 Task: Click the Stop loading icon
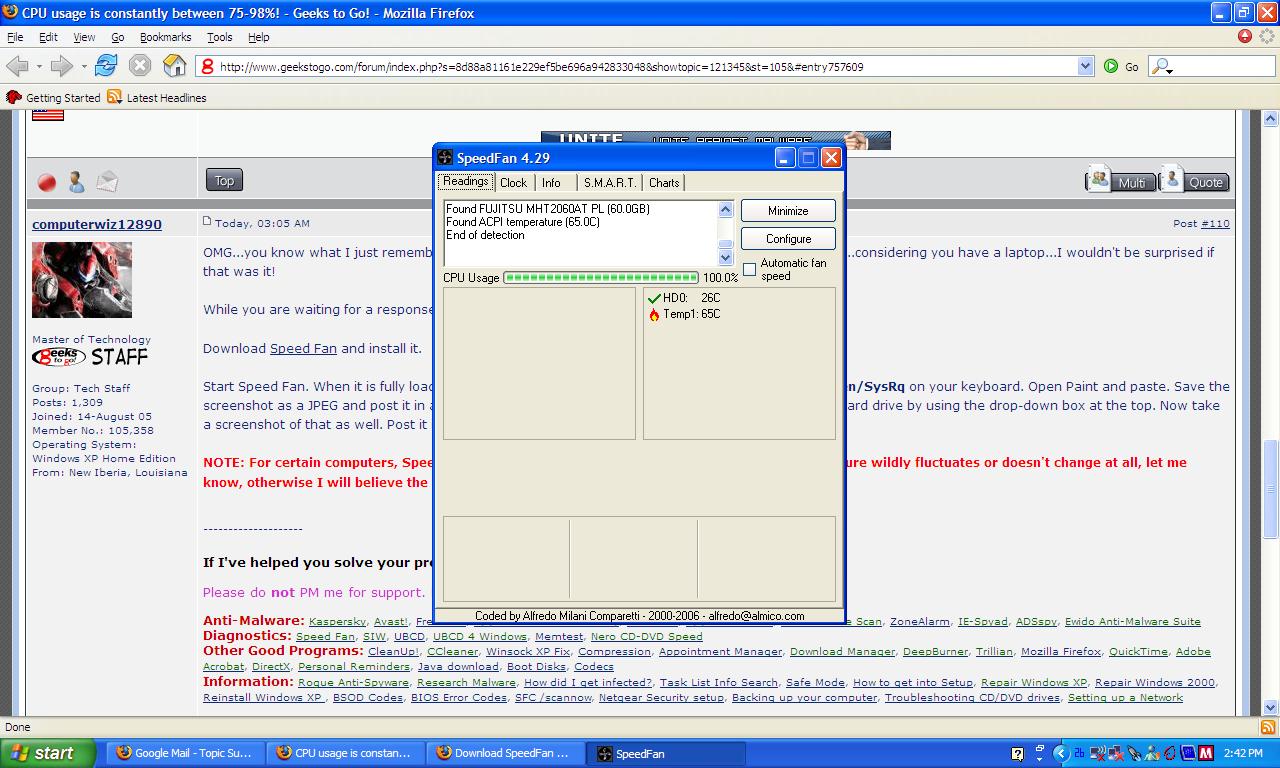point(140,66)
